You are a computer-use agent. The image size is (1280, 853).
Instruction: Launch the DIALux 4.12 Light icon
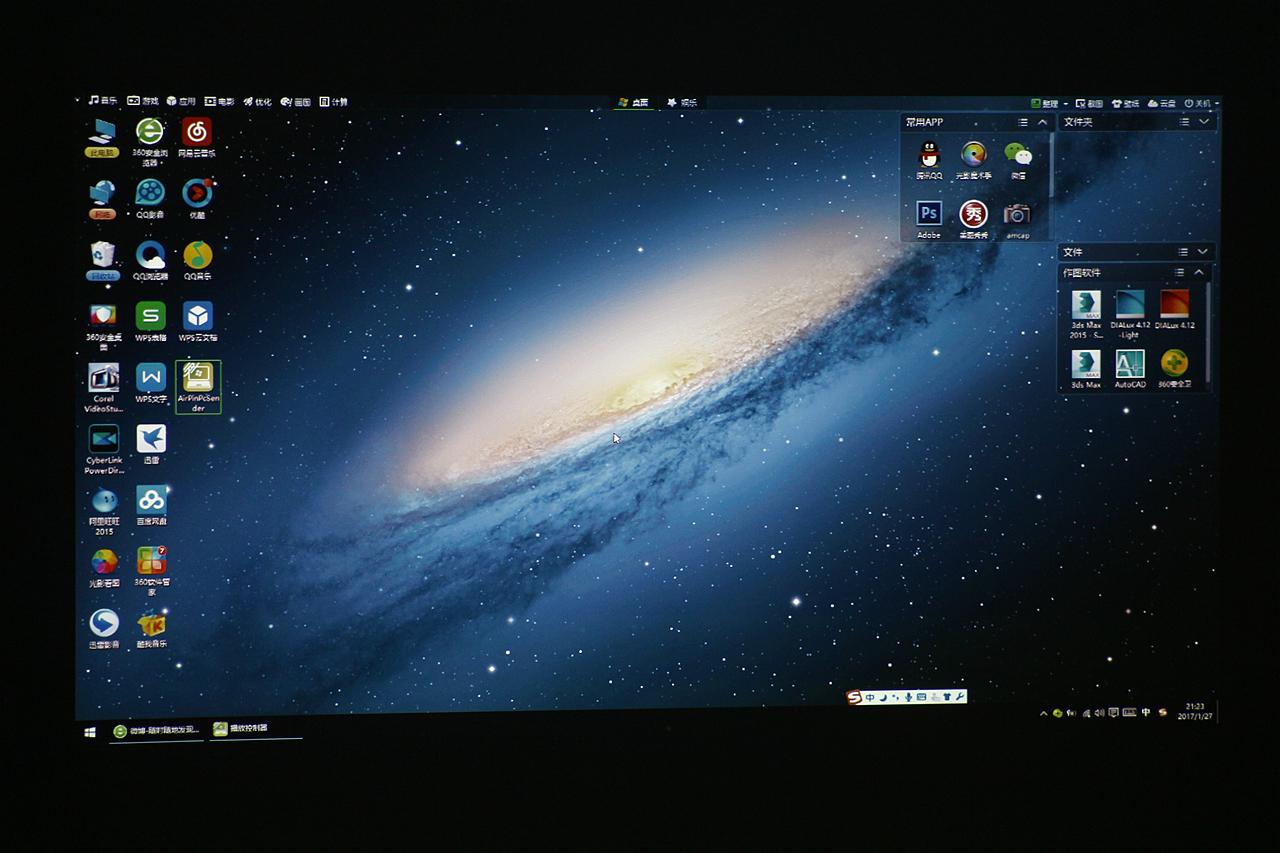1130,314
